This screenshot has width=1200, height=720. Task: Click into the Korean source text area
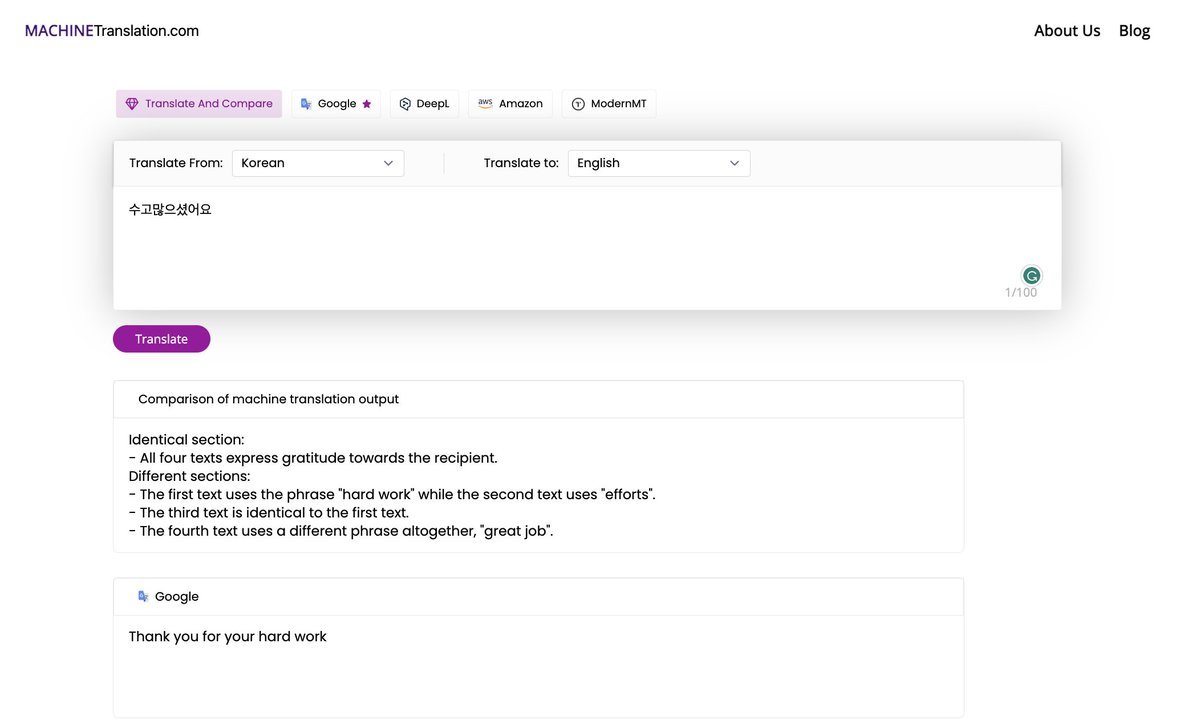click(x=587, y=247)
